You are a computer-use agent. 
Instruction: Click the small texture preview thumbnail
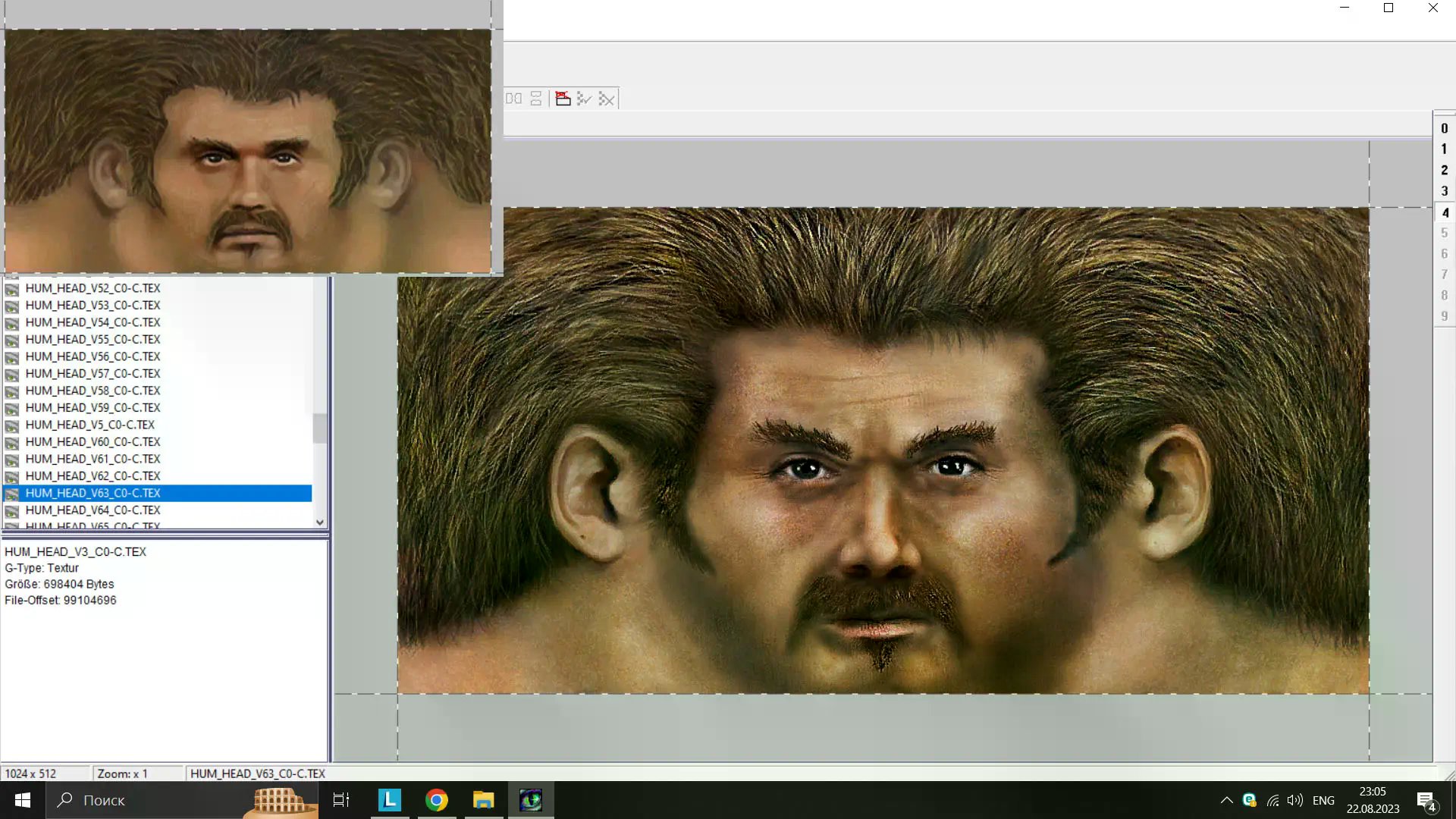point(248,151)
